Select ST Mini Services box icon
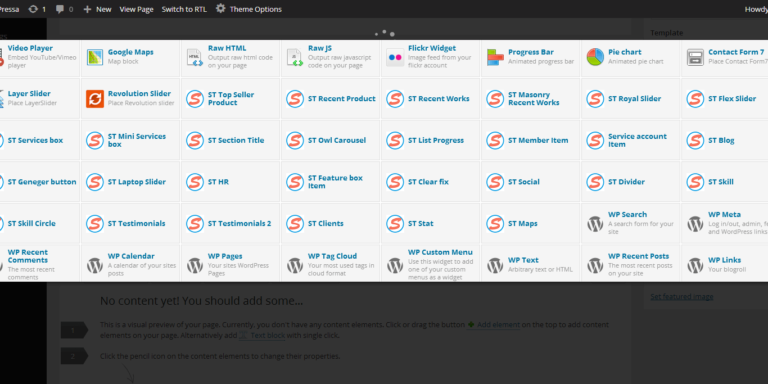The image size is (768, 384). click(95, 140)
